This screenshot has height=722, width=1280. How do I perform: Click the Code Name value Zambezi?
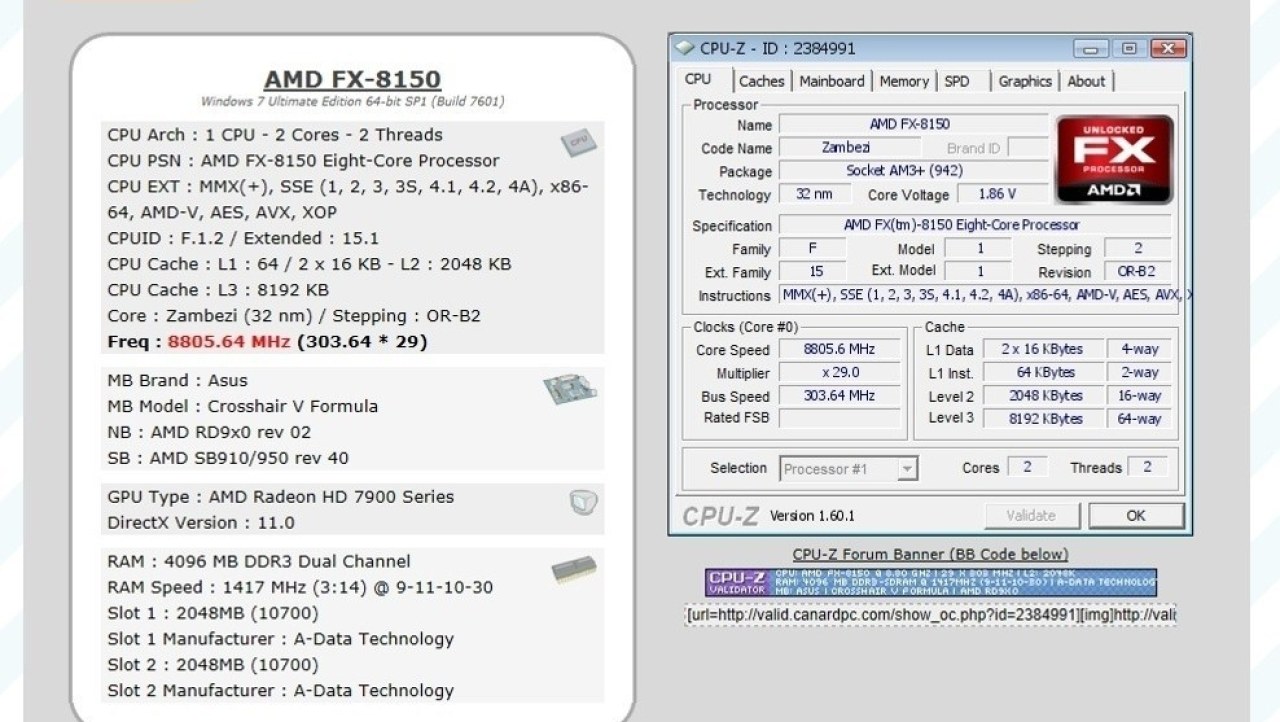[x=846, y=148]
